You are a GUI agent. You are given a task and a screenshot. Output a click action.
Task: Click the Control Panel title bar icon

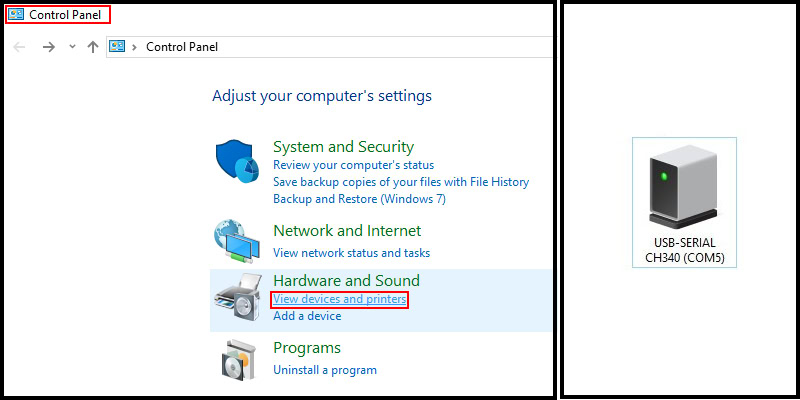tap(16, 15)
